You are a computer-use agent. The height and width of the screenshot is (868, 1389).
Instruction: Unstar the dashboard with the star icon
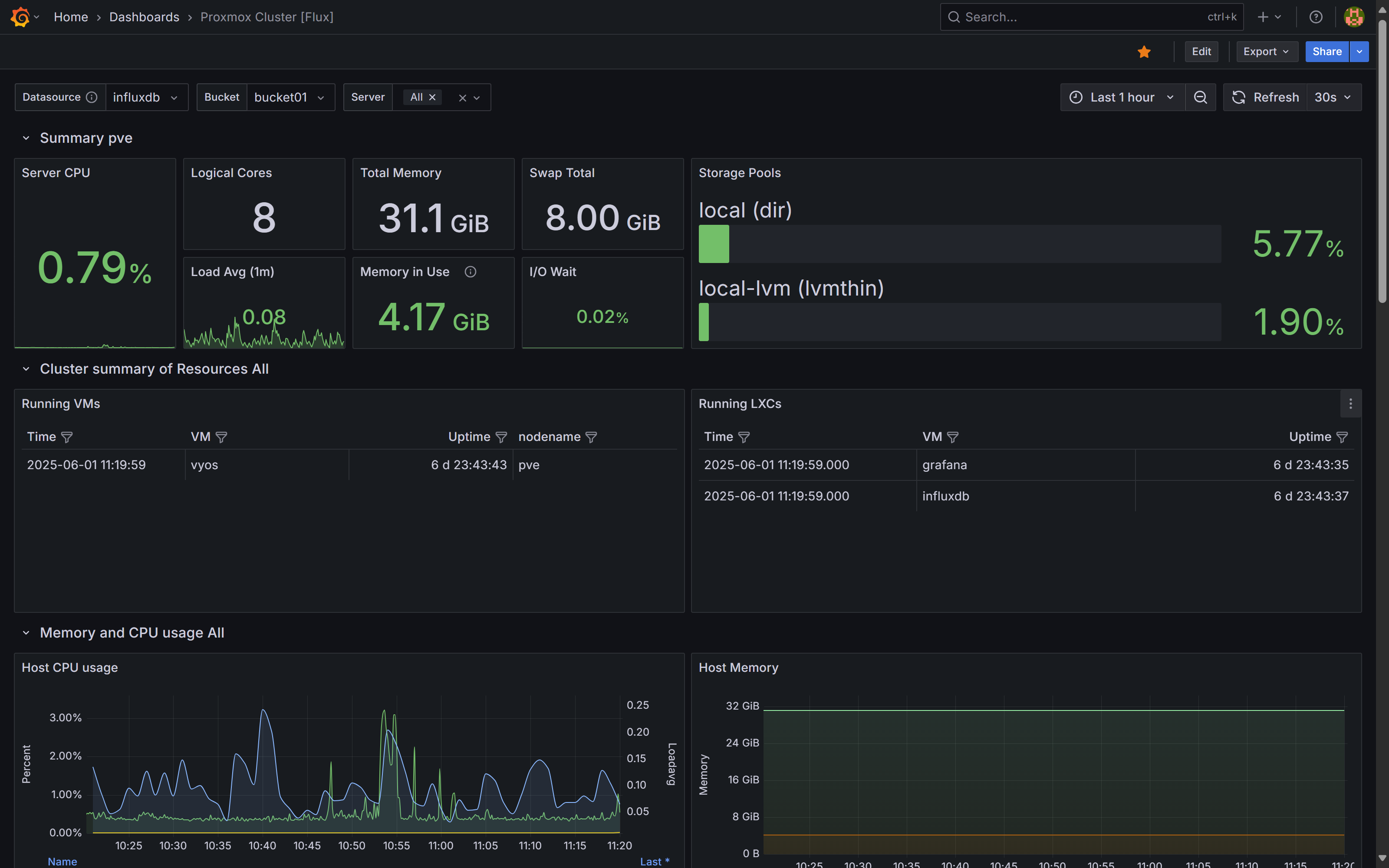coord(1144,52)
